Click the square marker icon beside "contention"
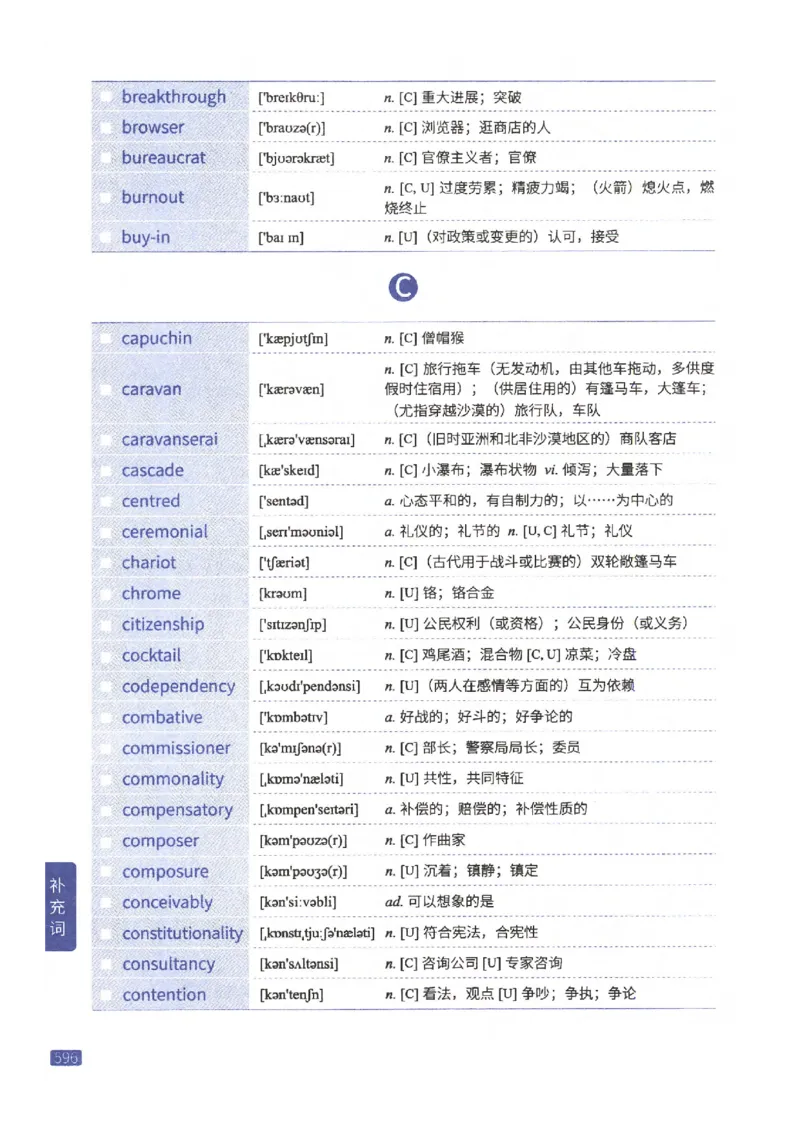The width and height of the screenshot is (800, 1132). click(107, 995)
